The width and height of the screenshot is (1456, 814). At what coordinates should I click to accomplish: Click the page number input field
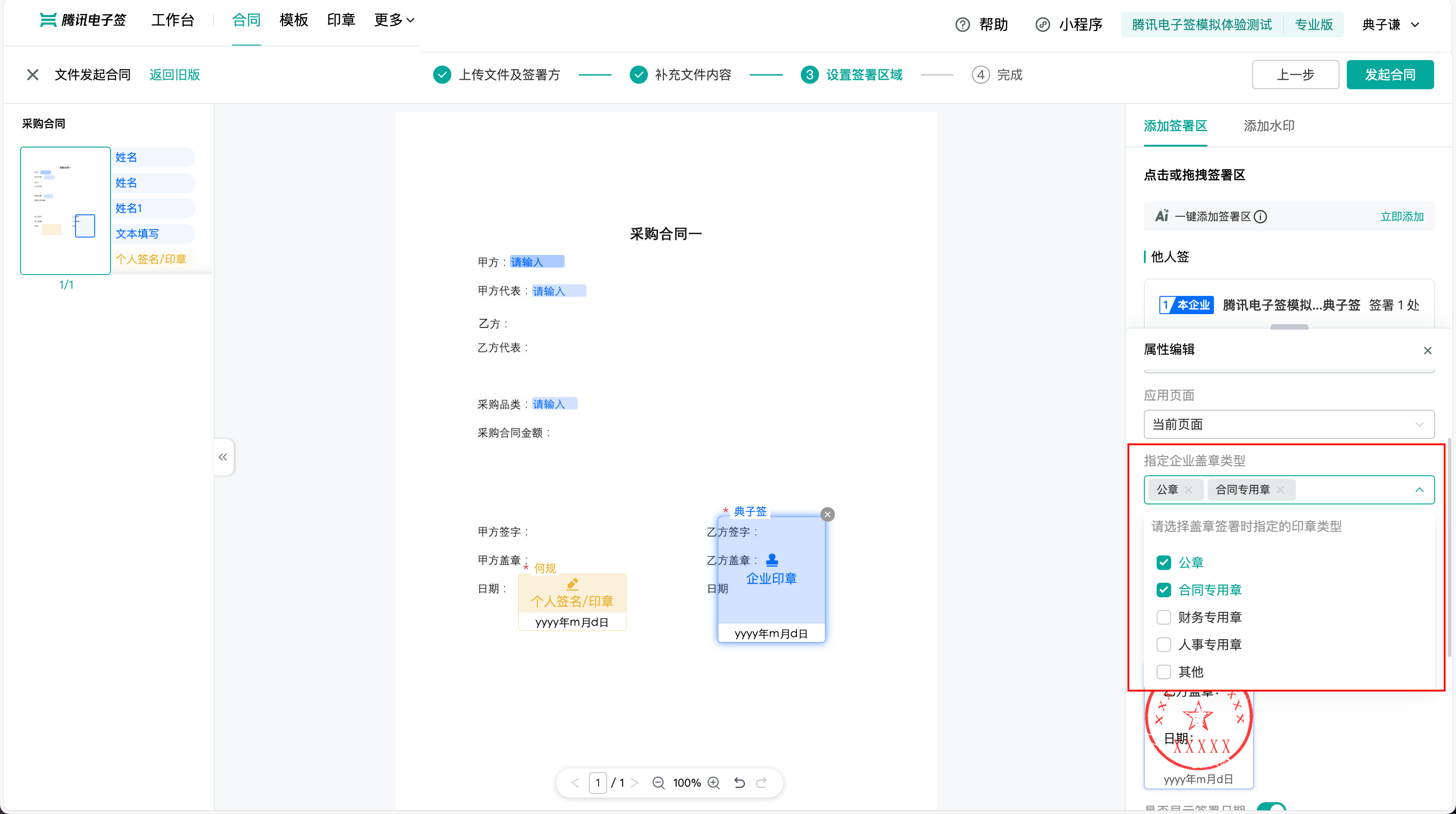point(597,783)
